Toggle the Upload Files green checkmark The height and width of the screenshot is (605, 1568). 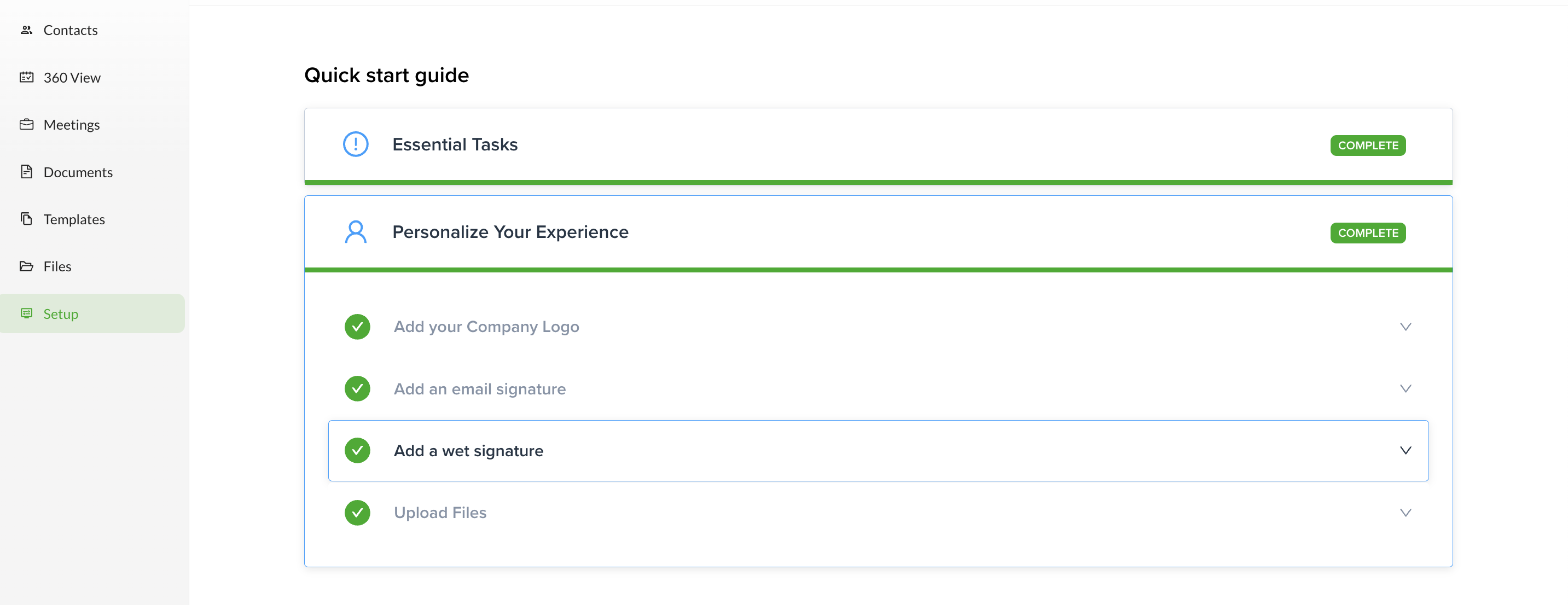click(357, 513)
